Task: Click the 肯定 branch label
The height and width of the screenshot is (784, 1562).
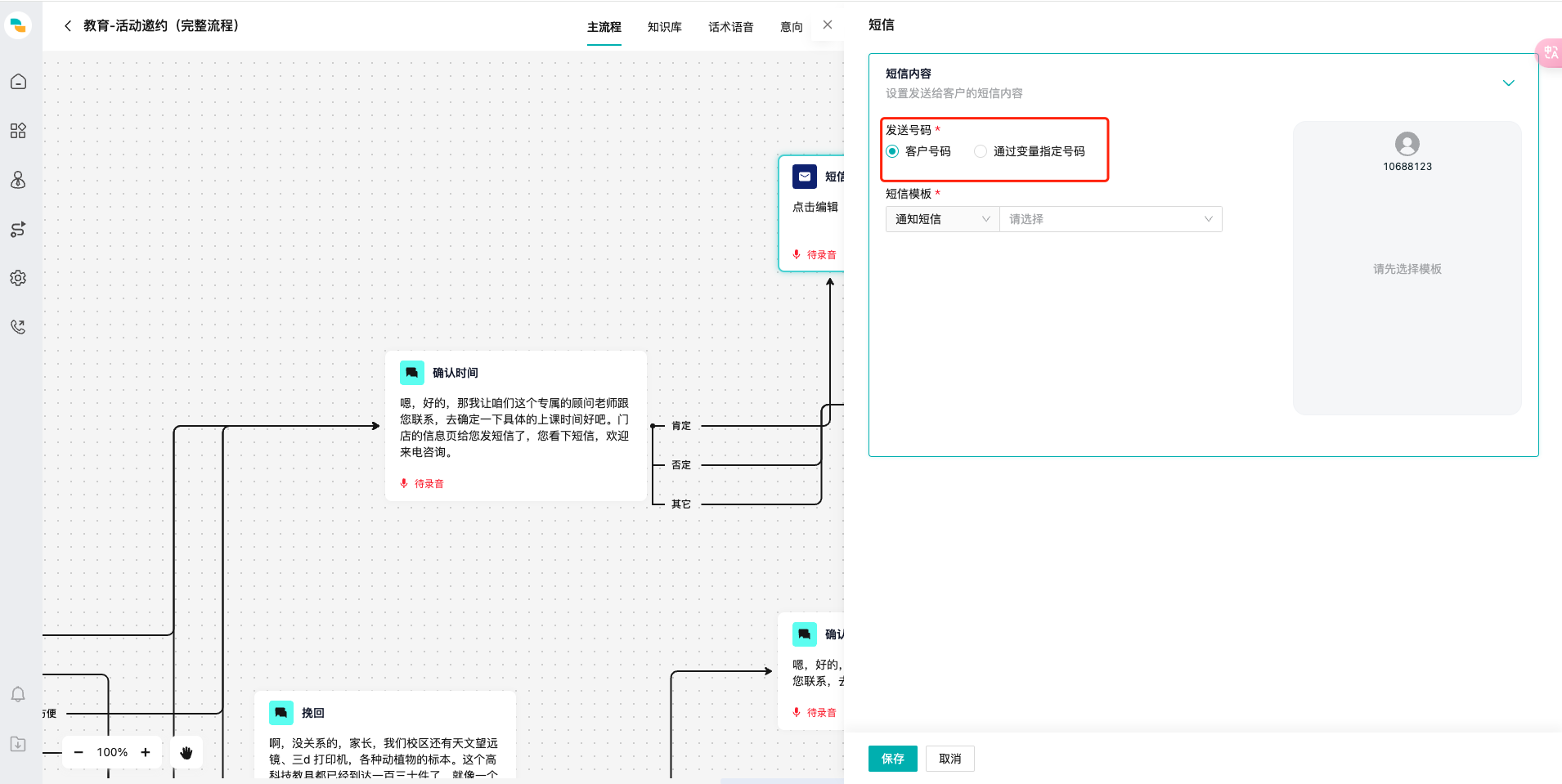Action: click(681, 426)
